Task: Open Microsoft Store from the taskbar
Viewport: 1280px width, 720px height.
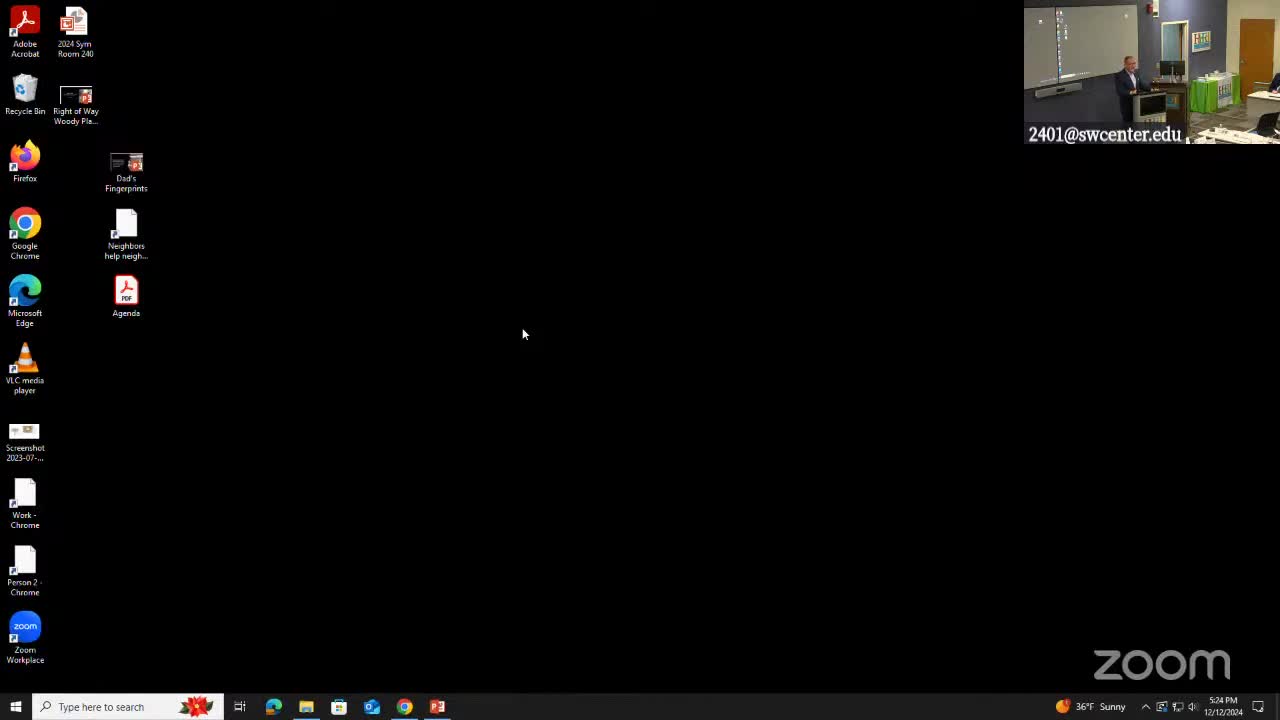Action: [x=339, y=707]
